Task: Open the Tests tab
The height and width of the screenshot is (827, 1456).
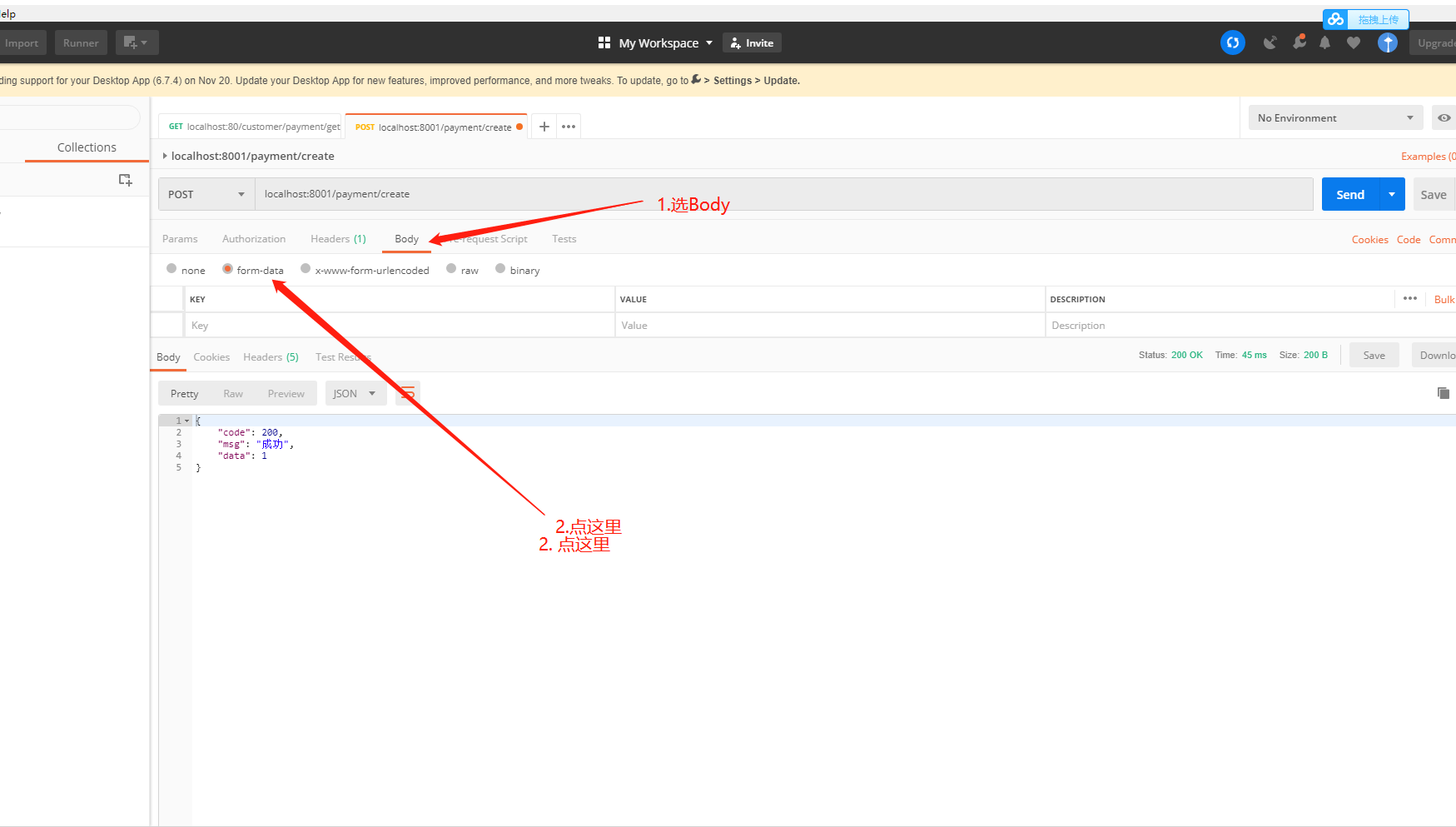Action: [x=564, y=239]
